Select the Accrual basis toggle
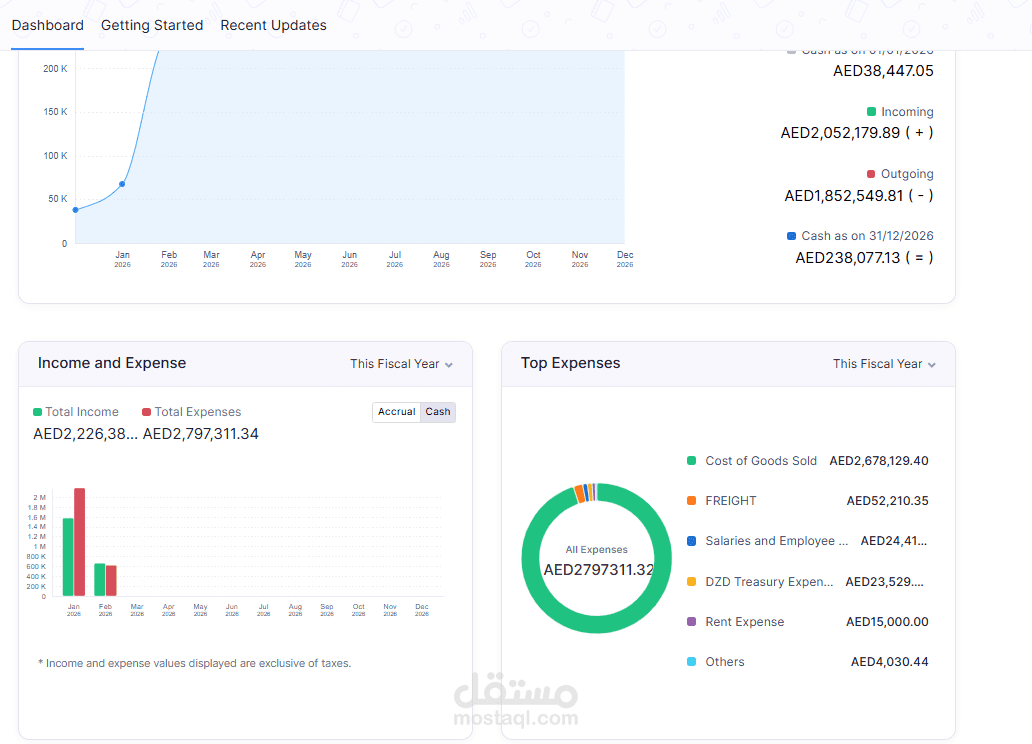1032x744 pixels. (396, 412)
